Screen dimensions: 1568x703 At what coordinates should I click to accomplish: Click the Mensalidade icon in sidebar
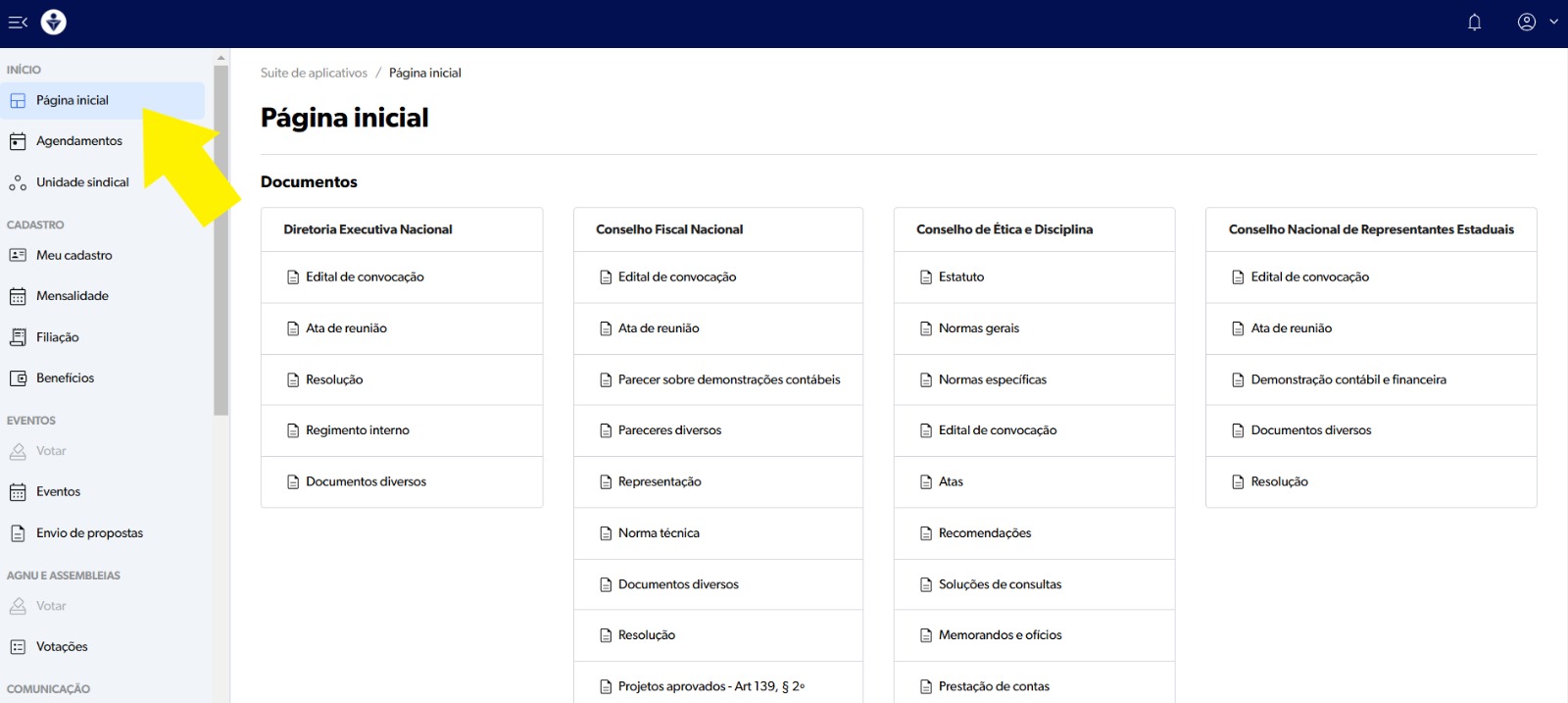click(18, 296)
